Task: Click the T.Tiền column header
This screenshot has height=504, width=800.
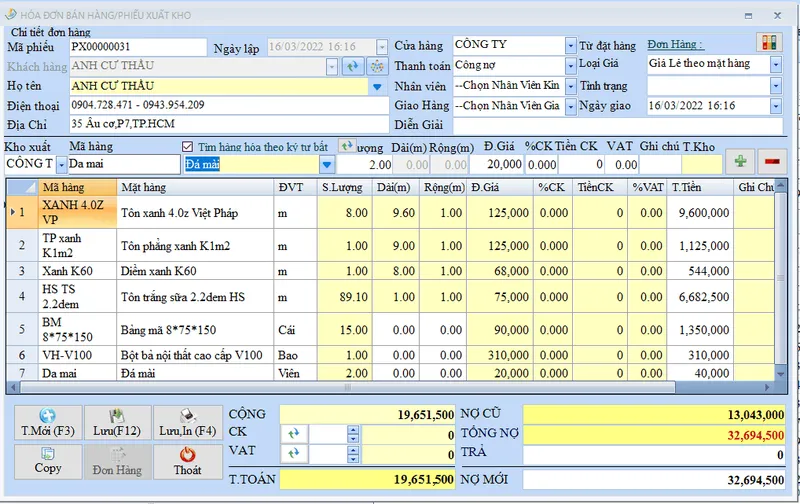Action: 699,187
